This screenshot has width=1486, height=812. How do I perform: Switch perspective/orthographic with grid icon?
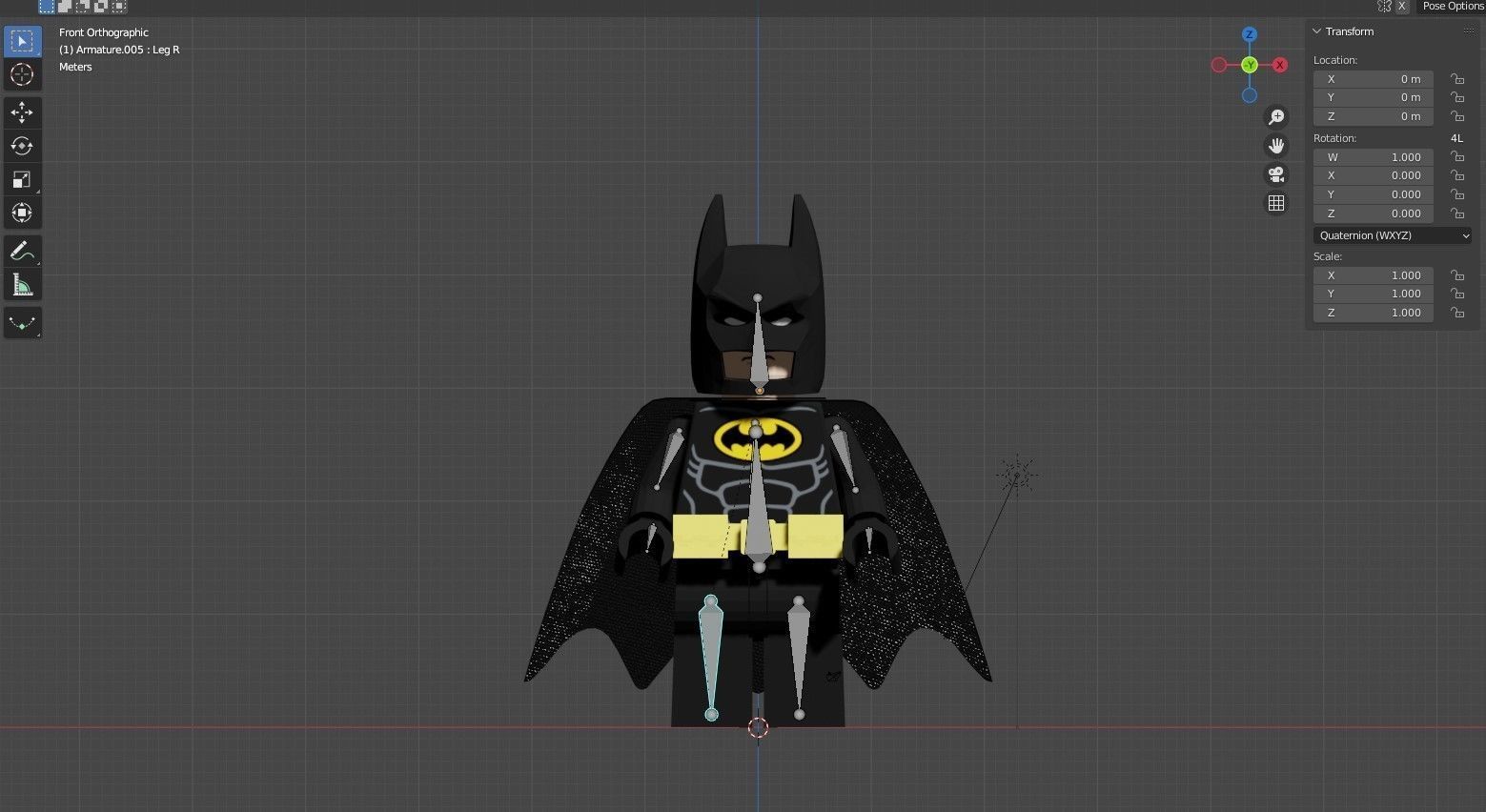(x=1275, y=203)
